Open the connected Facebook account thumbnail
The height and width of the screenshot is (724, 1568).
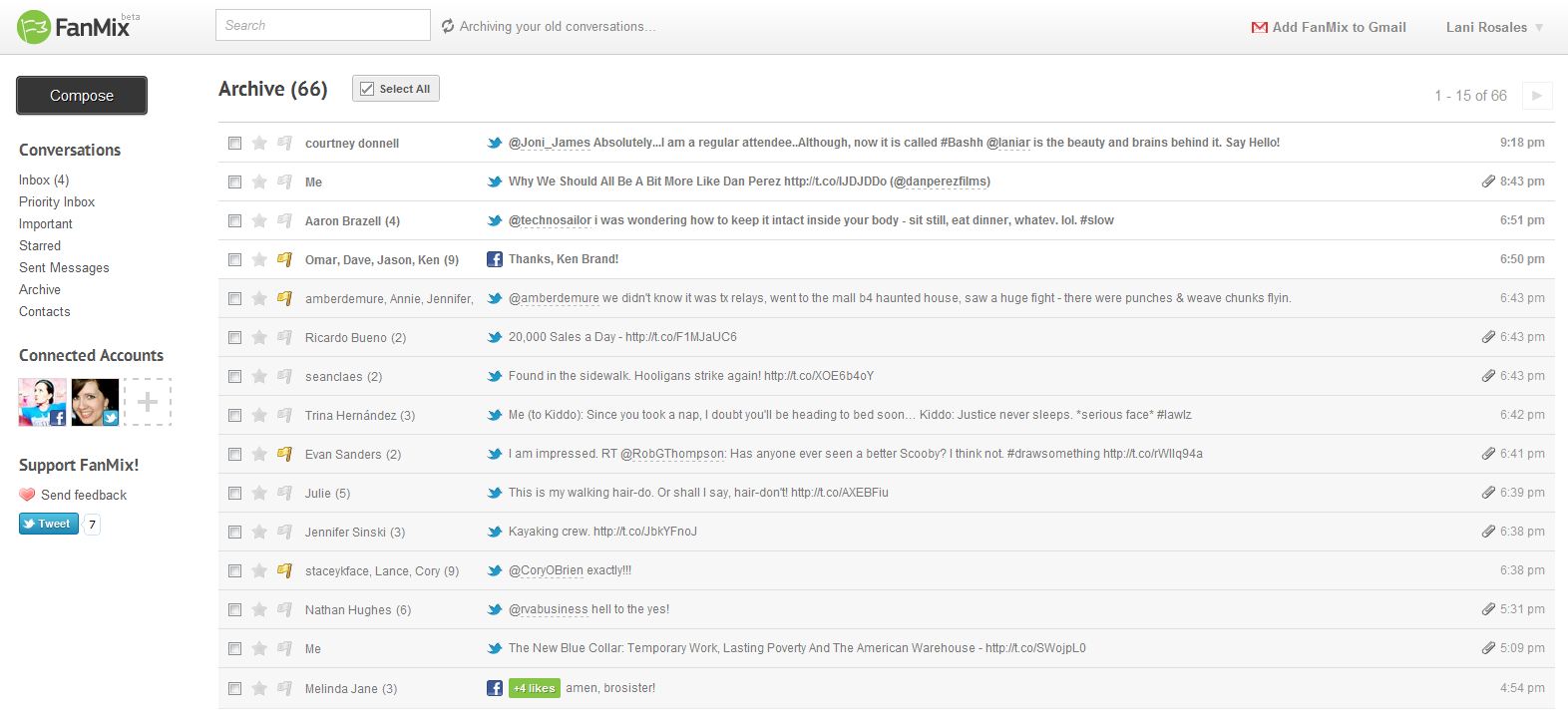43,402
